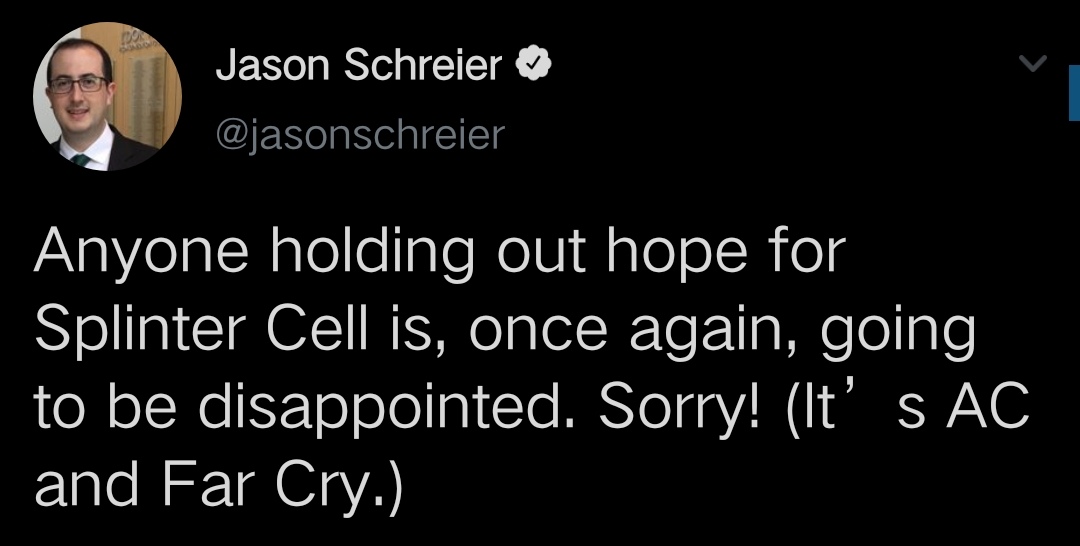1080x546 pixels.
Task: Click the word "Anyone" starting the tweet
Action: point(141,252)
